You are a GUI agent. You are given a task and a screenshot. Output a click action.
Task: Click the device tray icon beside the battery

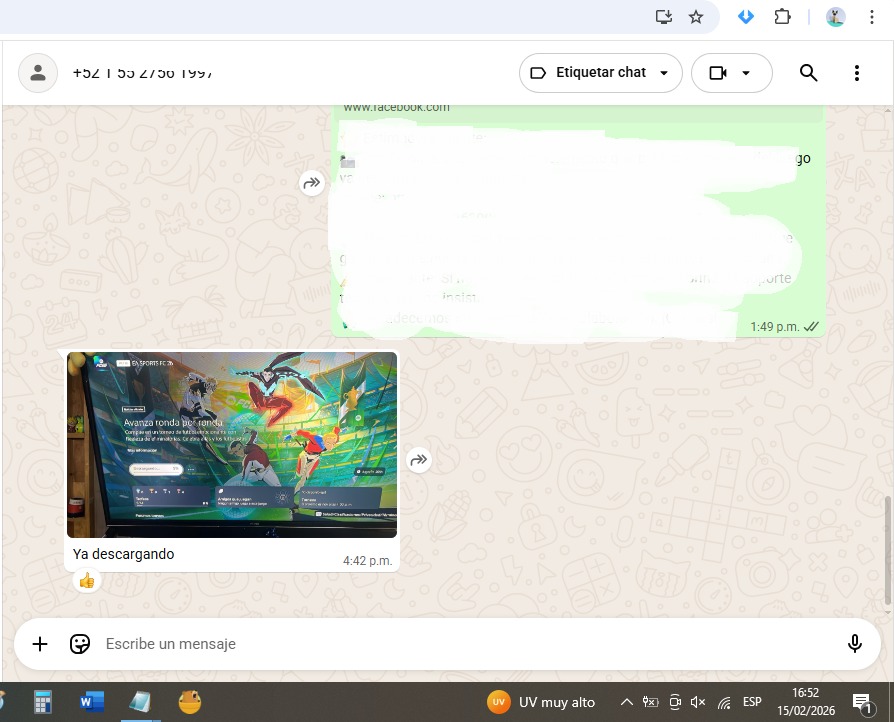(675, 702)
